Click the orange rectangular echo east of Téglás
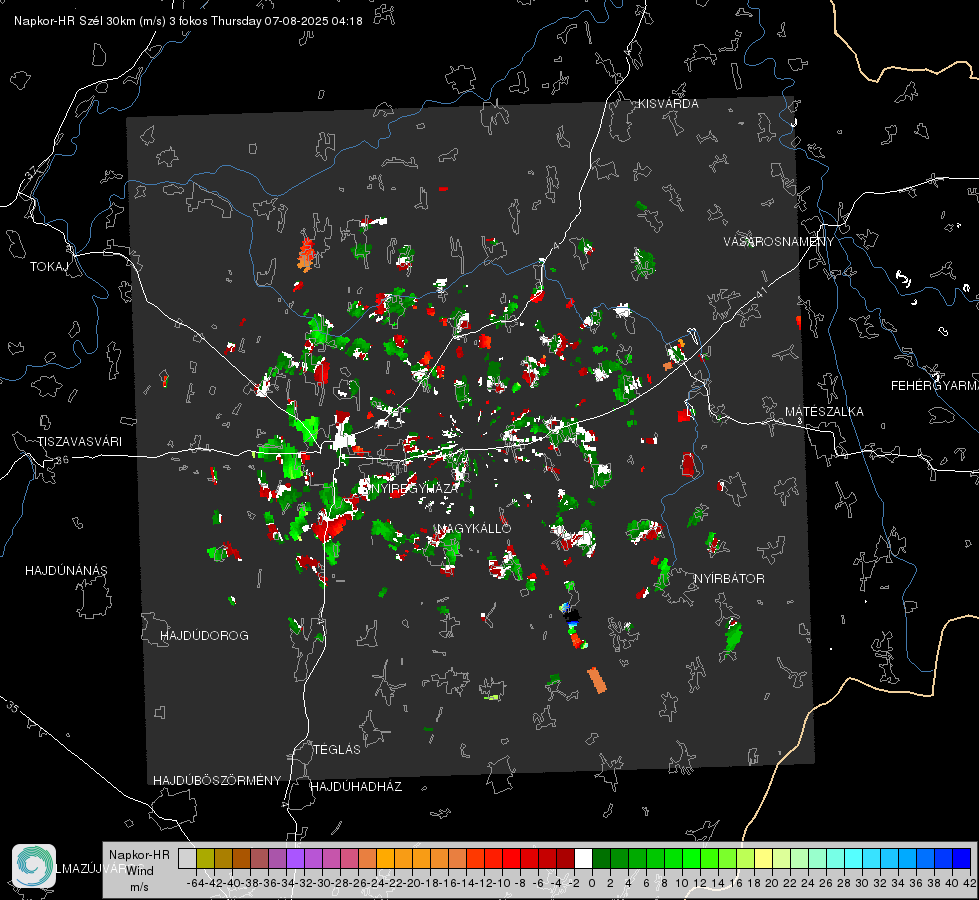 [597, 680]
